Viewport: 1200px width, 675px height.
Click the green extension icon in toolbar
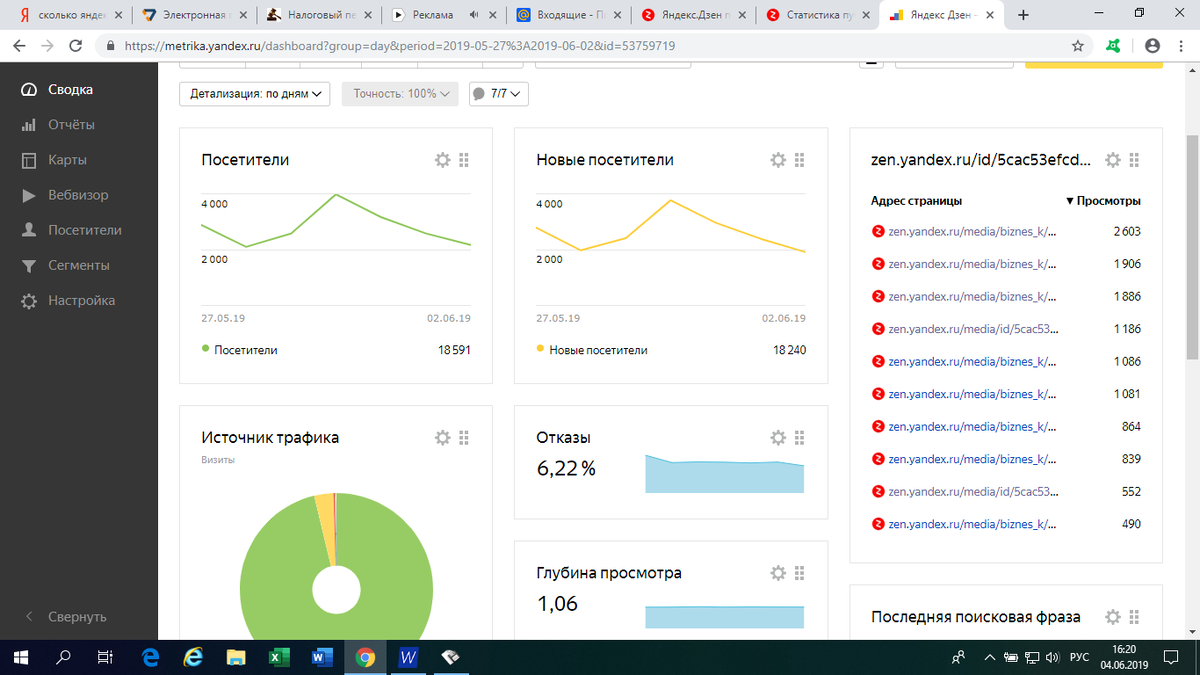(1112, 46)
